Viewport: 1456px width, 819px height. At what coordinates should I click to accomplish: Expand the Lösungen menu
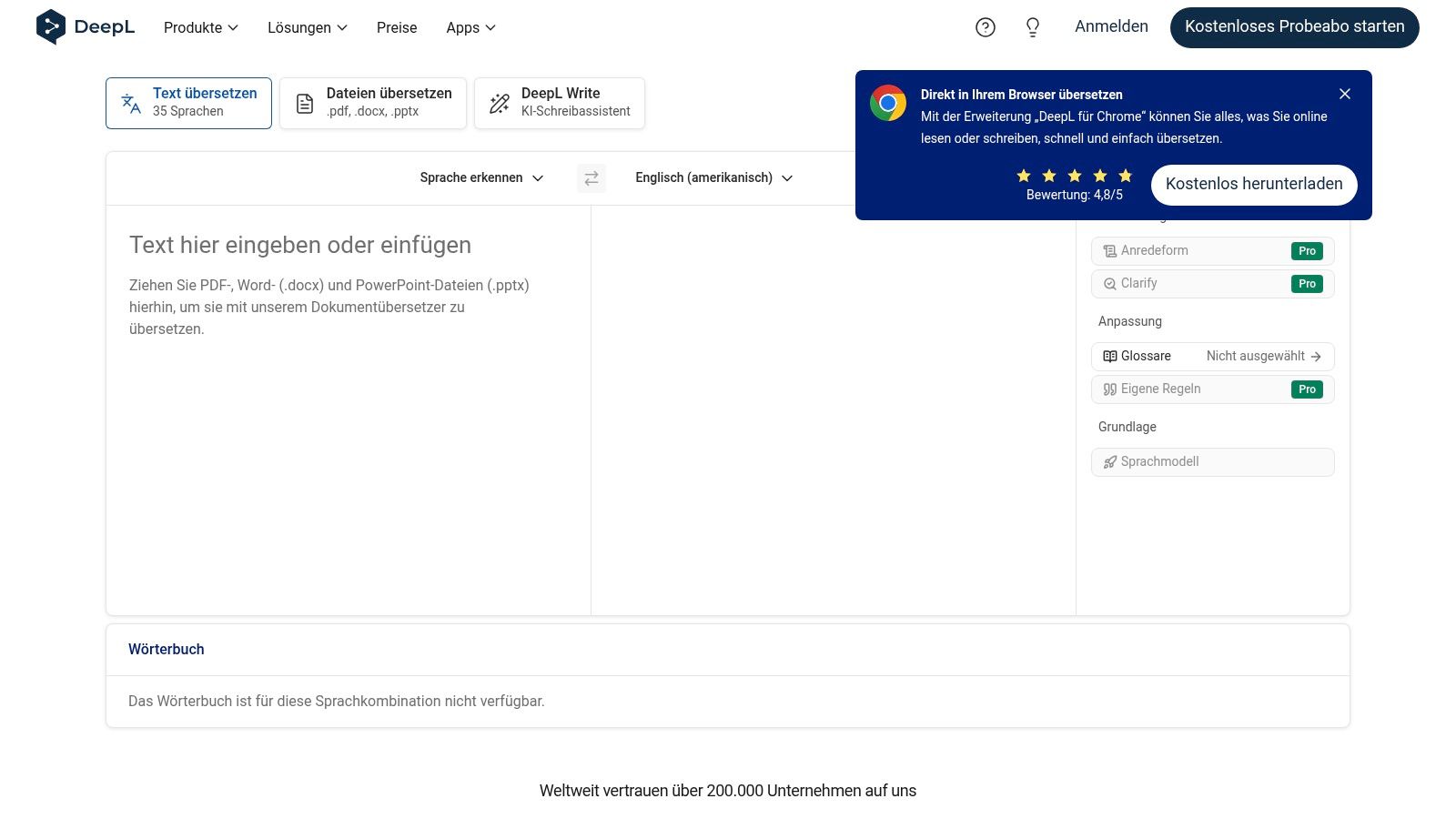[308, 27]
